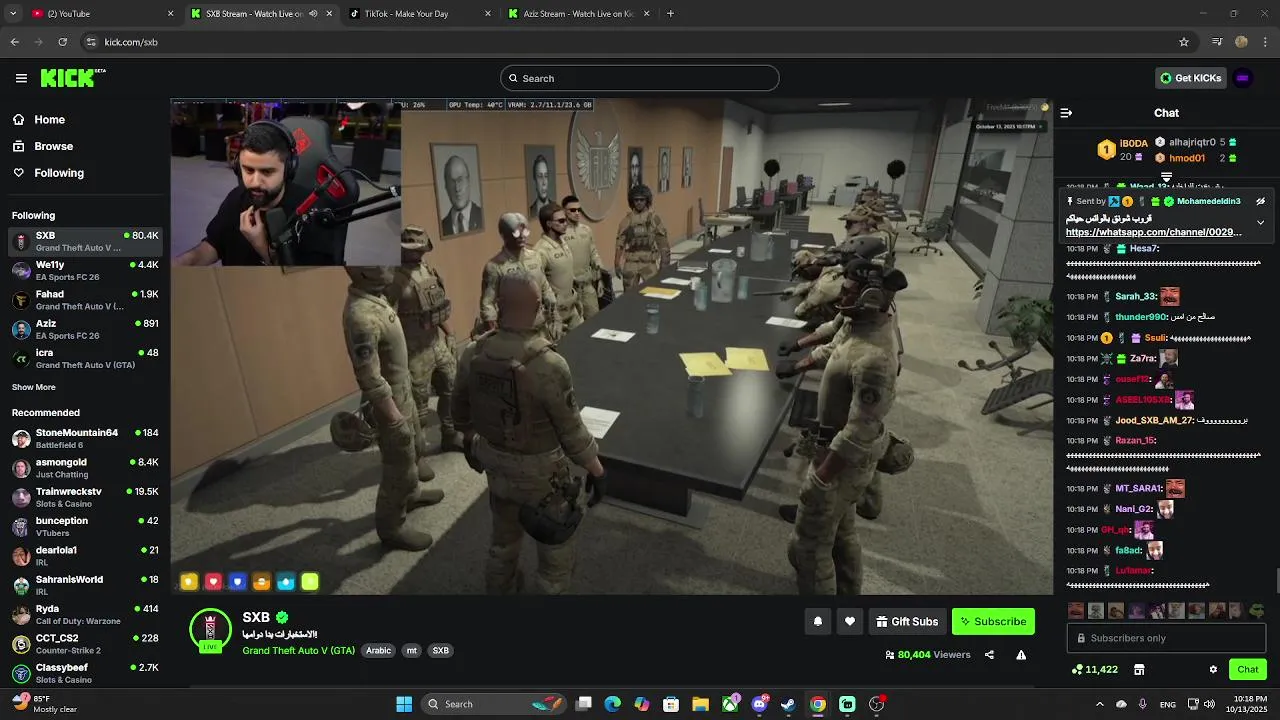Hide the pinned chat message
Image resolution: width=1280 pixels, height=720 pixels.
pyautogui.click(x=1260, y=201)
